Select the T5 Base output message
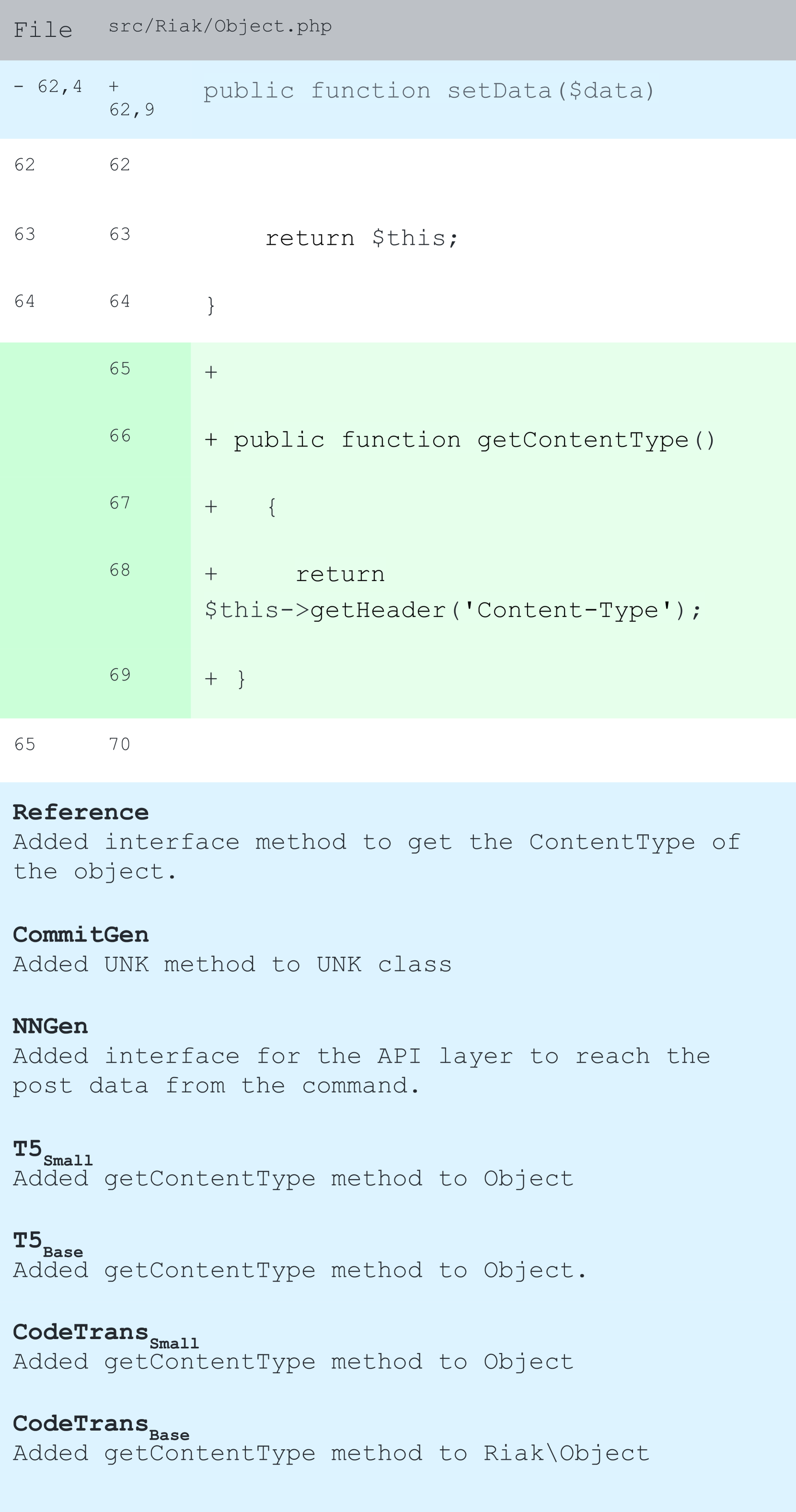 [x=300, y=1270]
